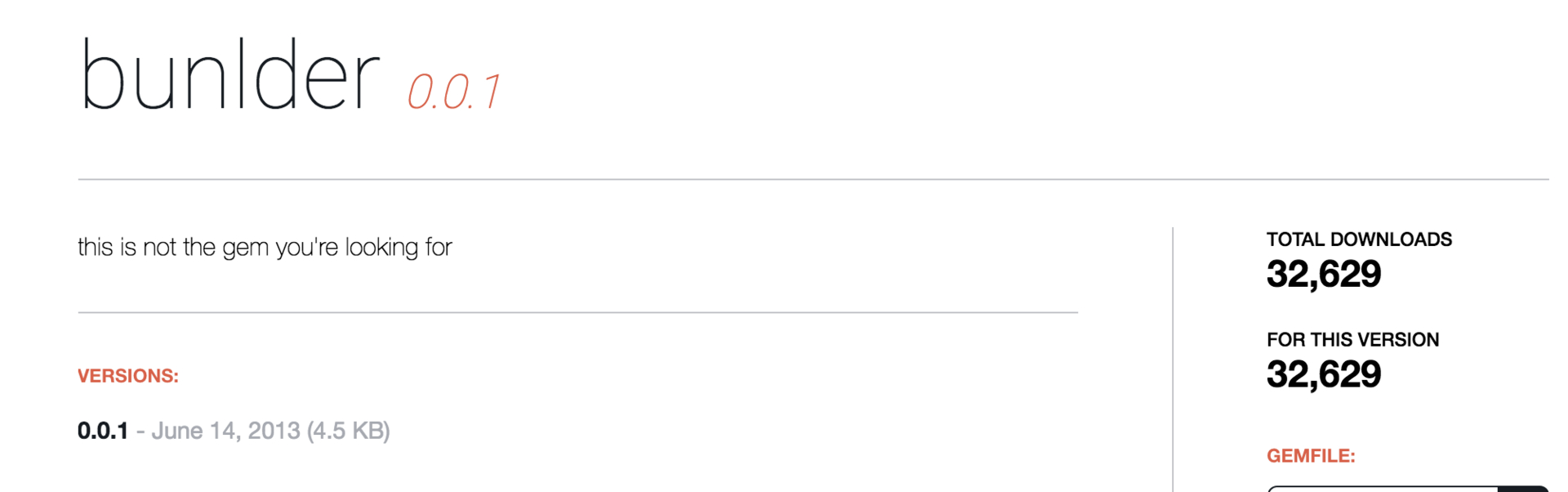This screenshot has width=1568, height=492.
Task: Click the 32,629 count under TOTAL DOWNLOADS
Action: click(x=1324, y=274)
